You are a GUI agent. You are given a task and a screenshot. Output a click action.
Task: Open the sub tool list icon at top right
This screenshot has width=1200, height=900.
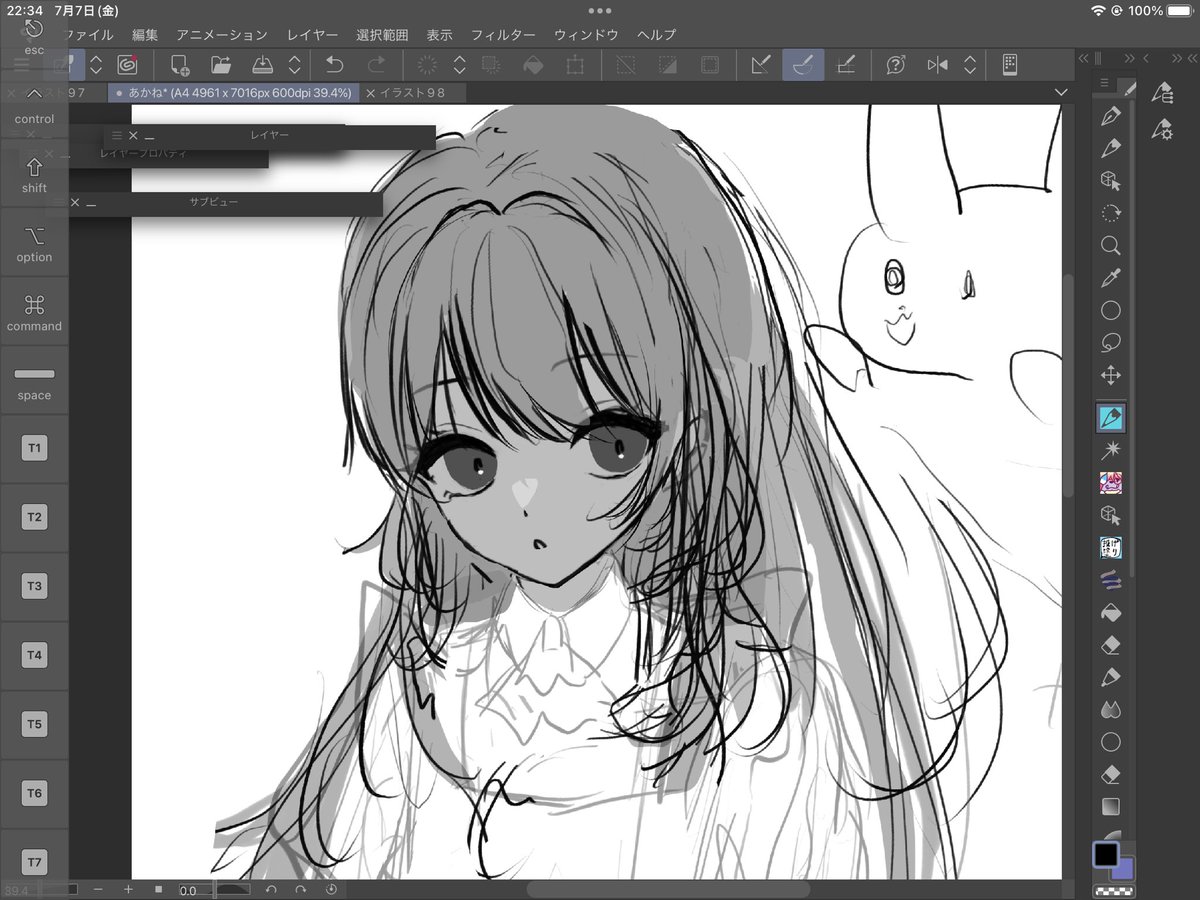pos(1162,93)
